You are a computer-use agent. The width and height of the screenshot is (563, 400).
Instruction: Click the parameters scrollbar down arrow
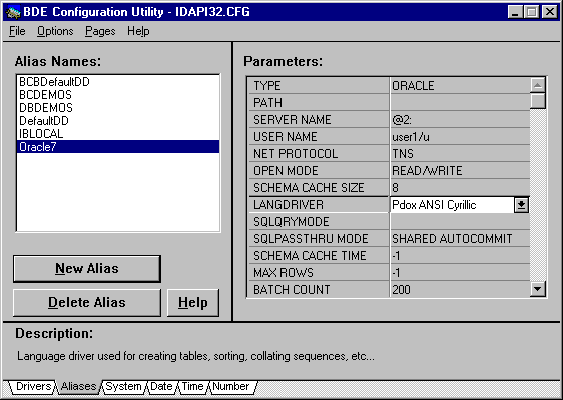coord(538,289)
